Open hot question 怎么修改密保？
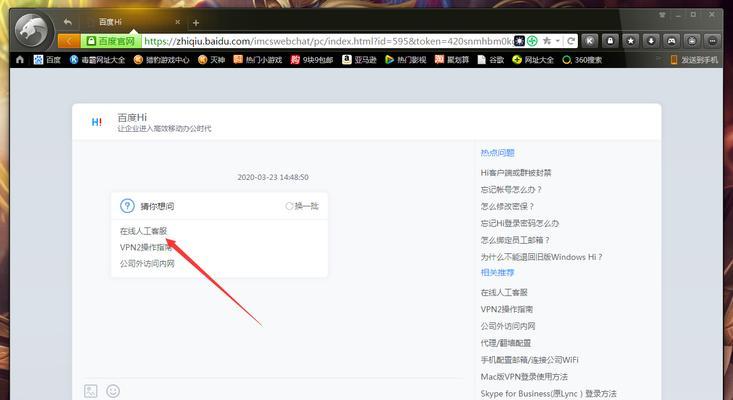 [x=507, y=206]
